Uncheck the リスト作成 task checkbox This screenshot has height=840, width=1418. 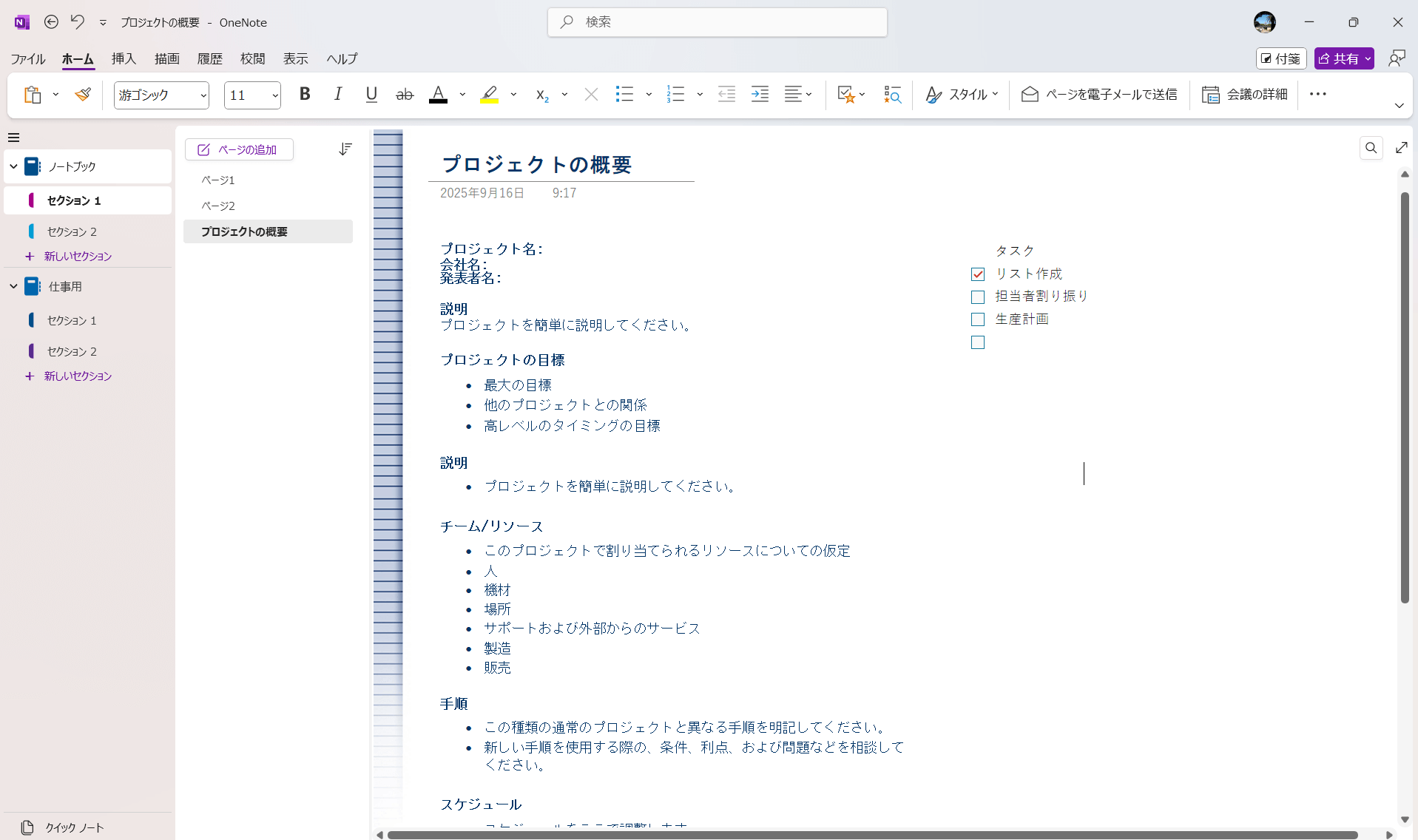pyautogui.click(x=978, y=274)
